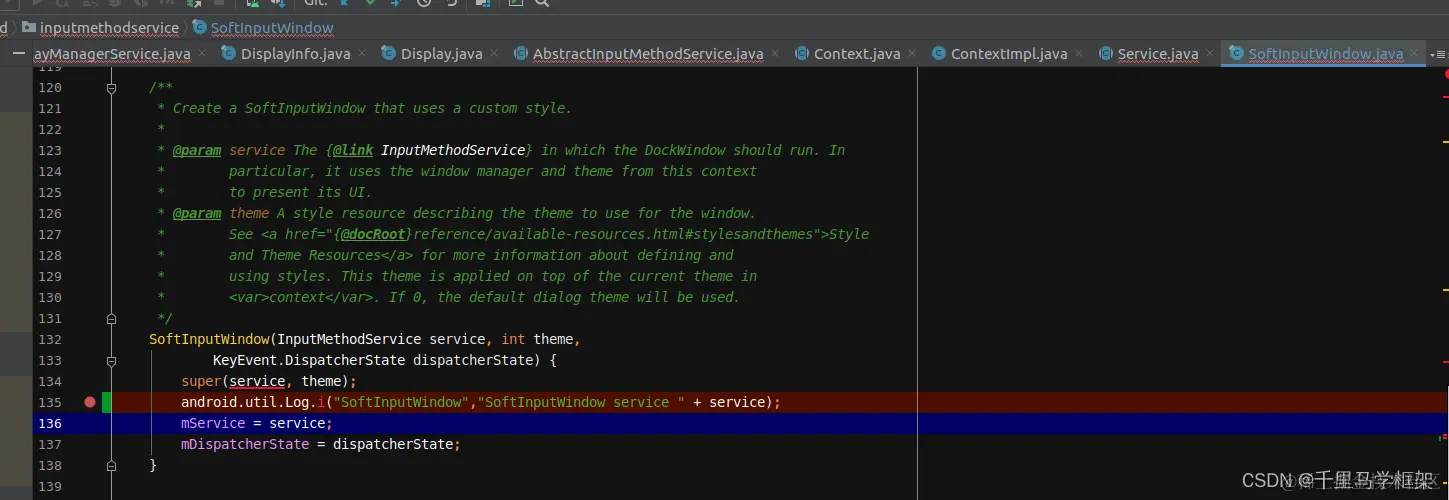
Task: Click line number 136 in the gutter
Action: pos(50,423)
